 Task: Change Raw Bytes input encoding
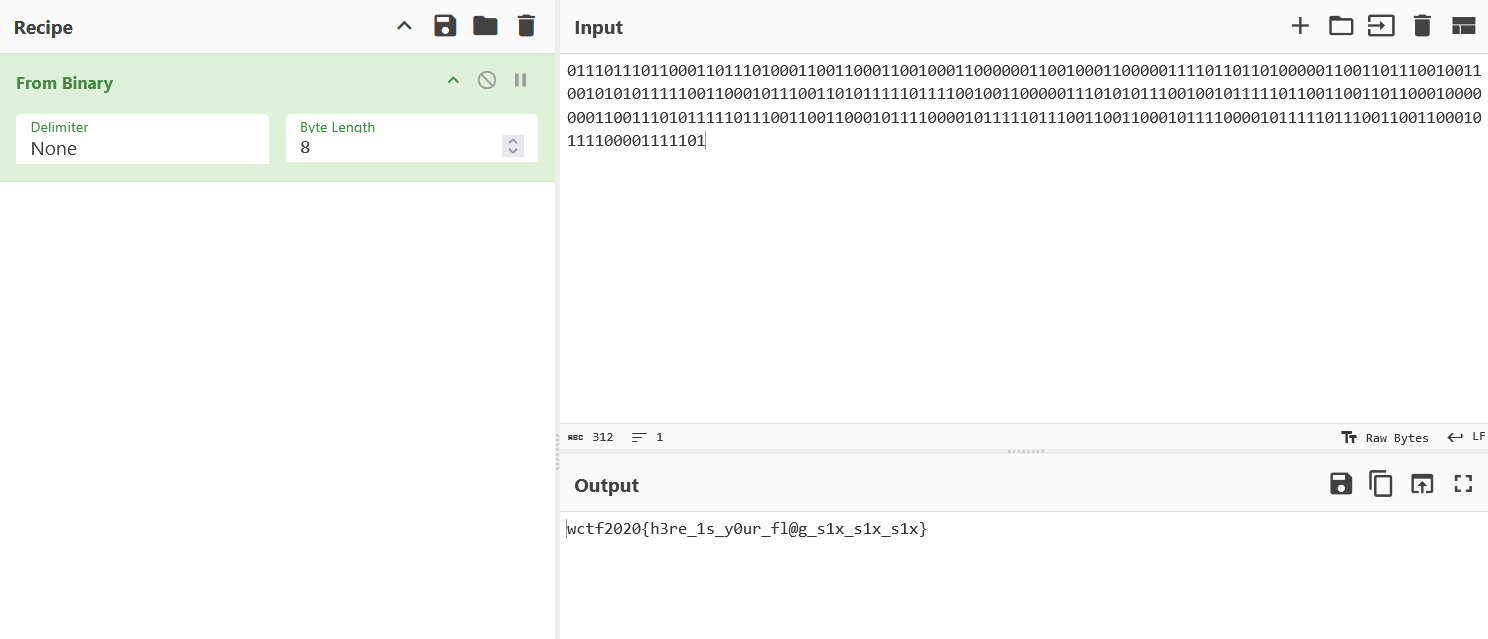[1385, 437]
